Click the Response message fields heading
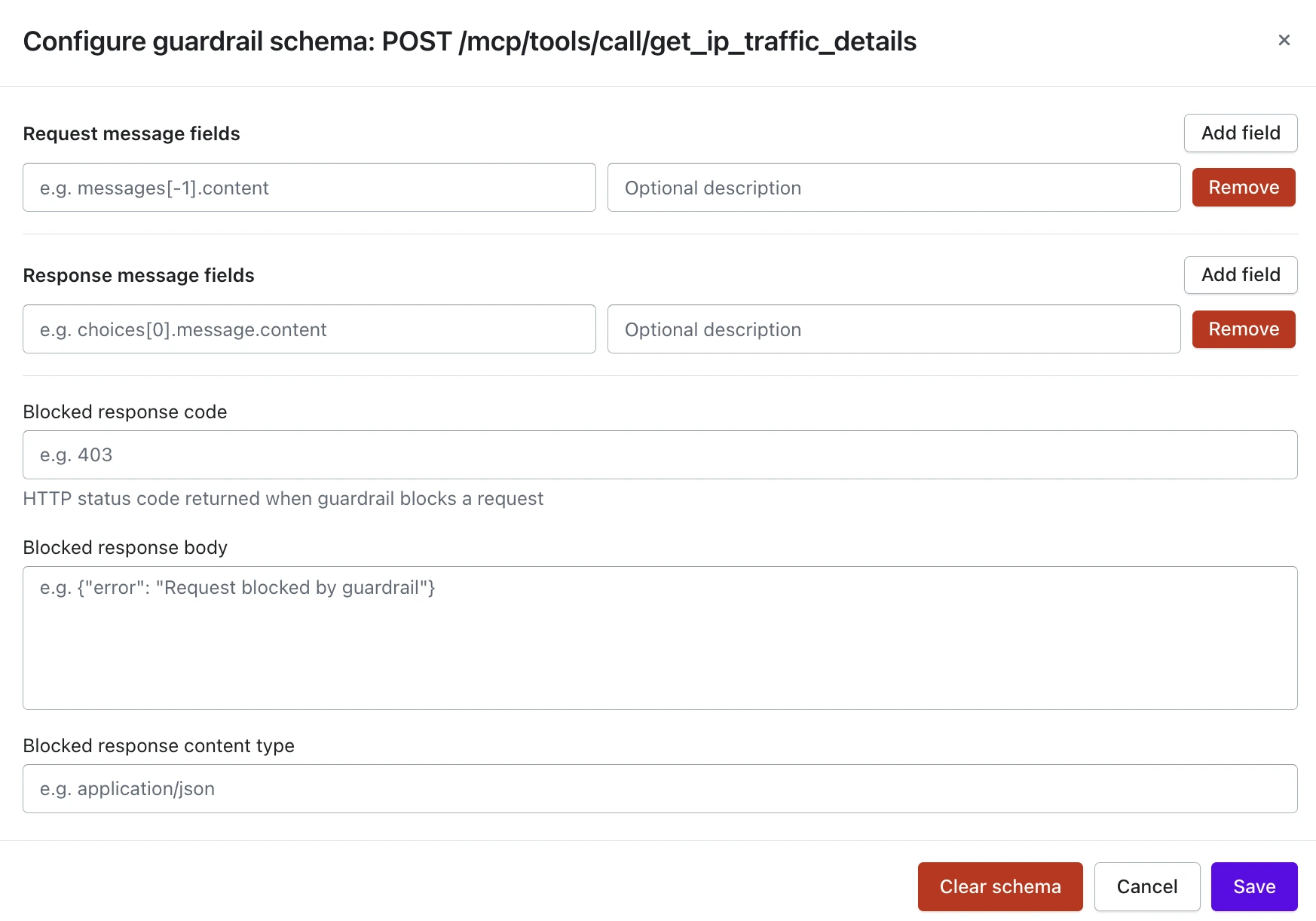Viewport: 1316px width, 921px height. [x=139, y=276]
